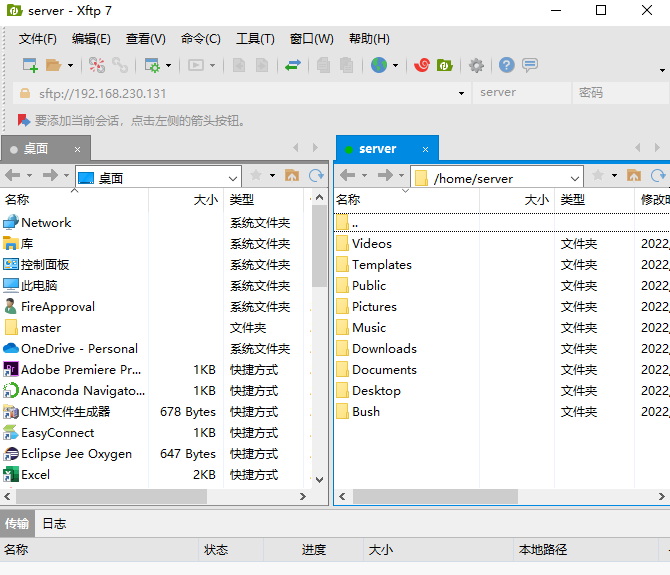
Task: Expand the address bar host dropdown
Action: click(461, 93)
